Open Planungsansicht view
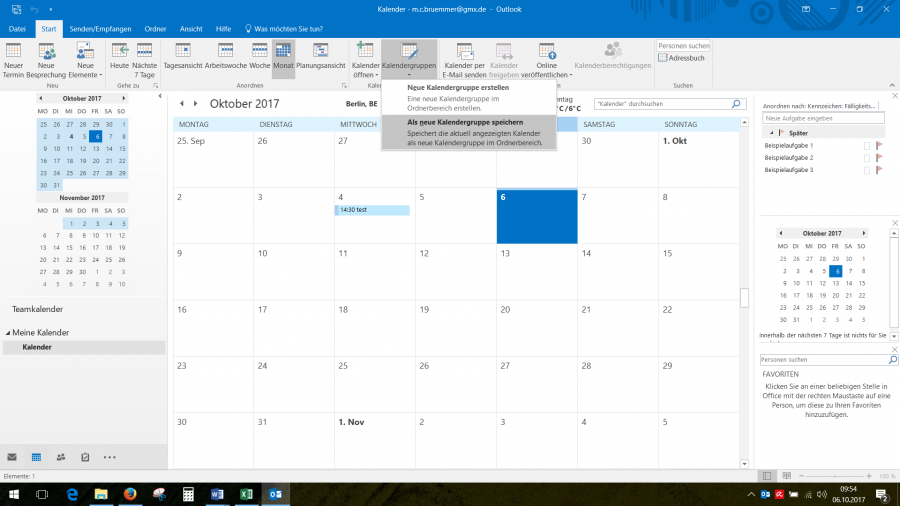Viewport: 900px width, 506px height. pyautogui.click(x=320, y=56)
